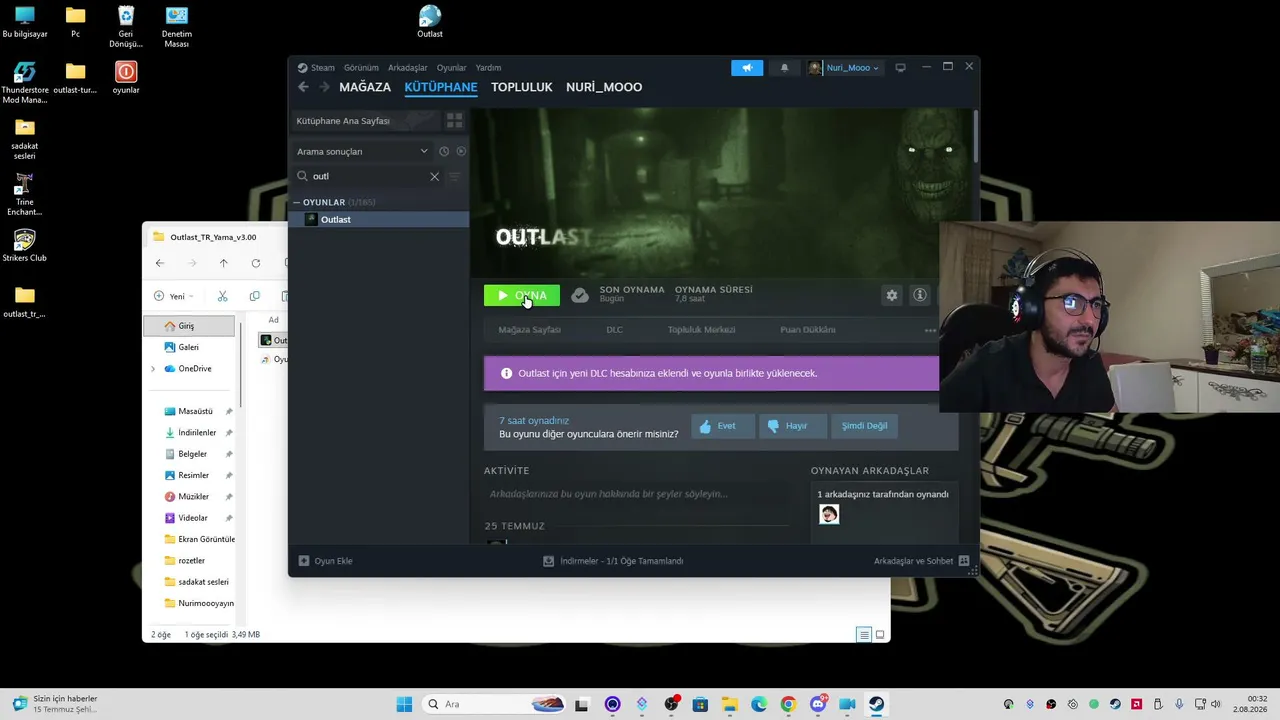Screen dimensions: 1280x720
Task: Collapse the OYUNLAR category
Action: click(x=297, y=202)
